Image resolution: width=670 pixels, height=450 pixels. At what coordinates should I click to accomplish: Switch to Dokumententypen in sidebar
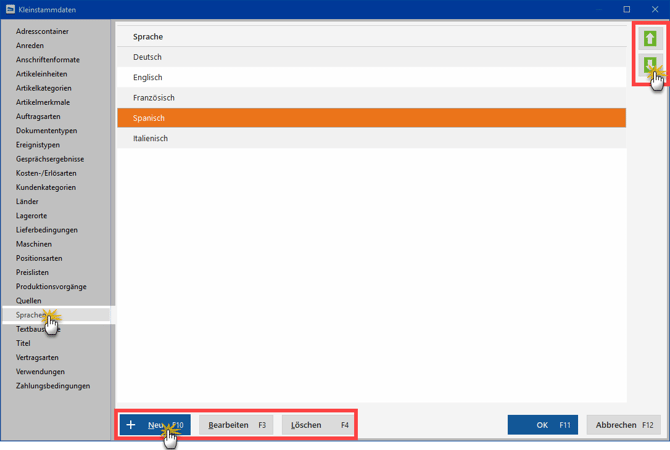click(x=46, y=130)
